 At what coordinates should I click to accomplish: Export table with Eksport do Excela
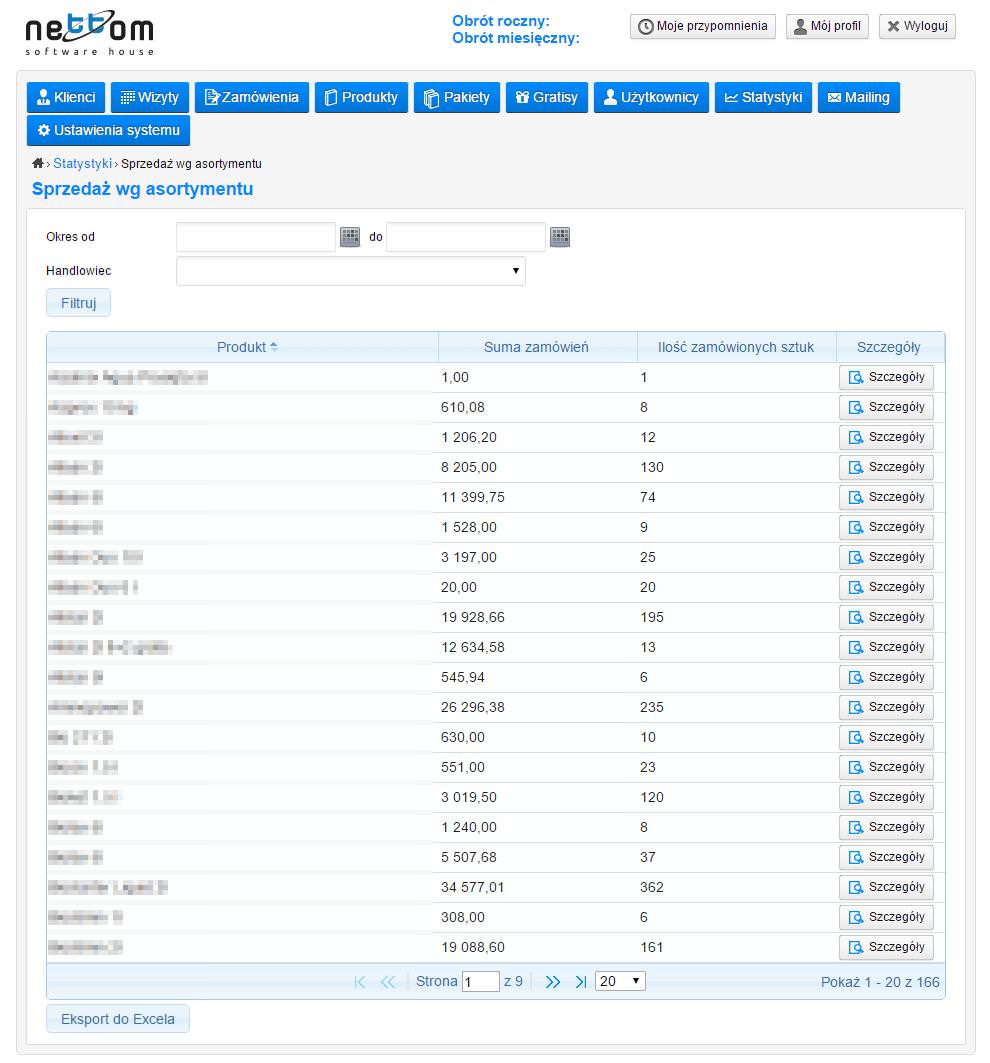118,1019
